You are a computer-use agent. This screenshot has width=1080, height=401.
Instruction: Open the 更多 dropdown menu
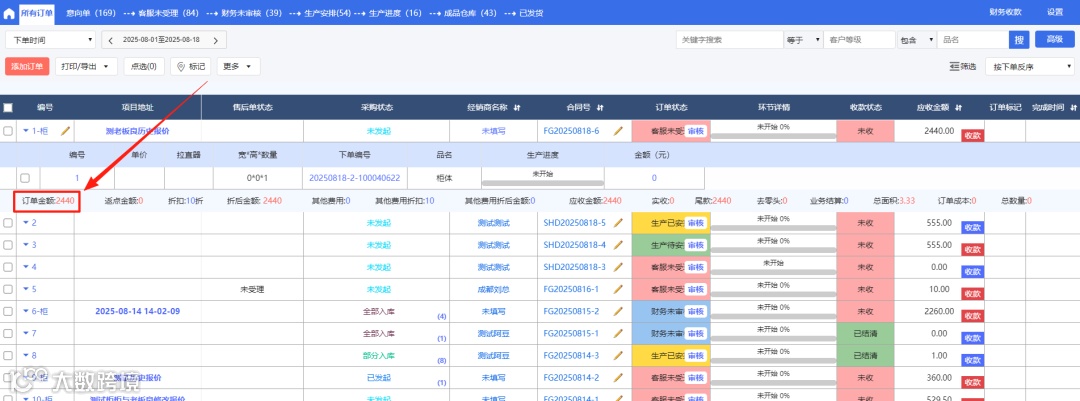coord(238,67)
